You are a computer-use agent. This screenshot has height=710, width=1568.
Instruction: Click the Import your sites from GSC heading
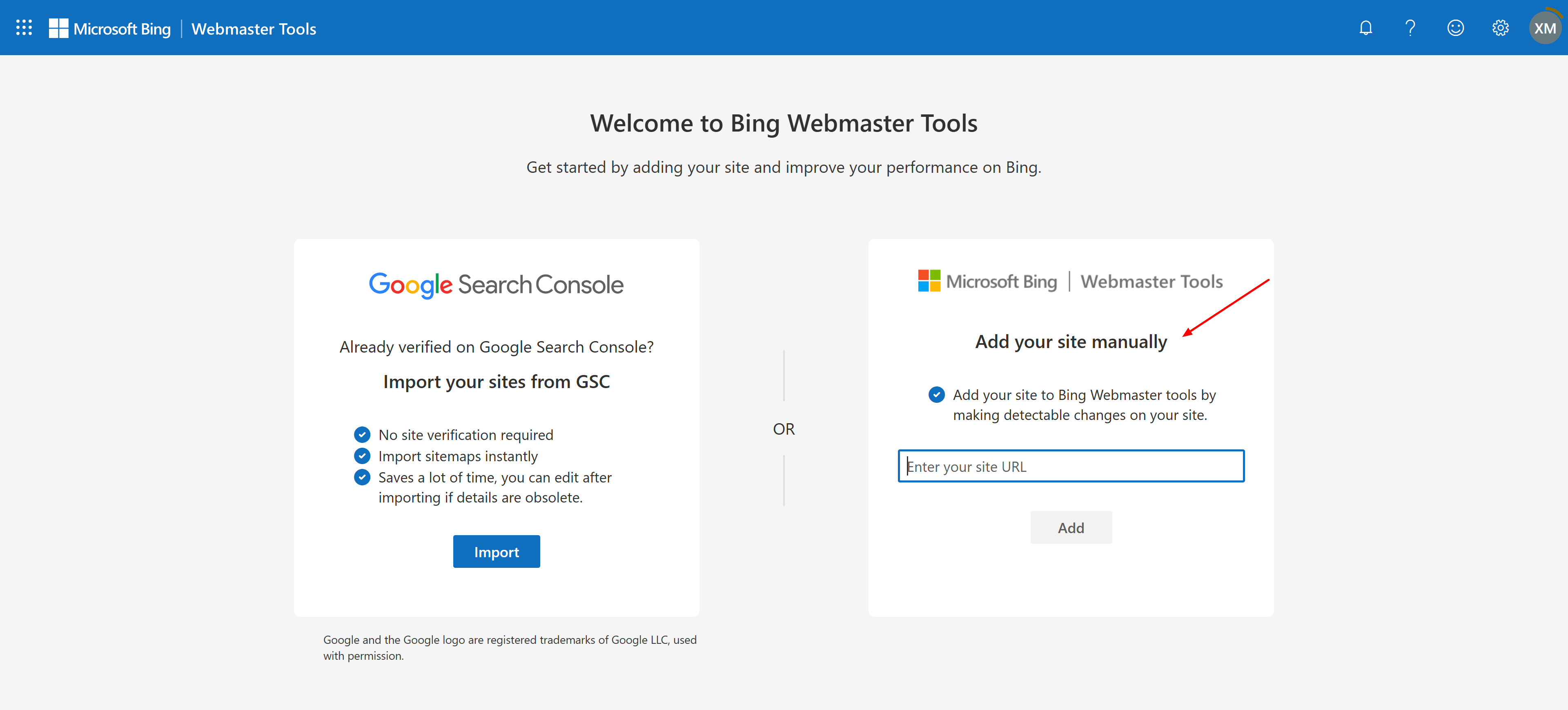(x=496, y=382)
